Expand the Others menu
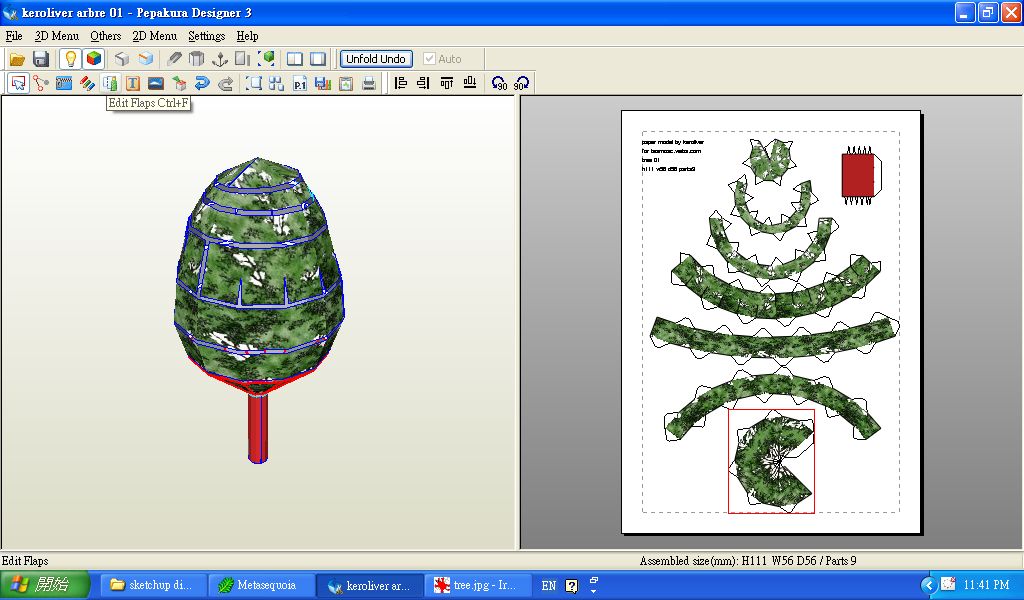This screenshot has height=600, width=1024. click(x=105, y=36)
